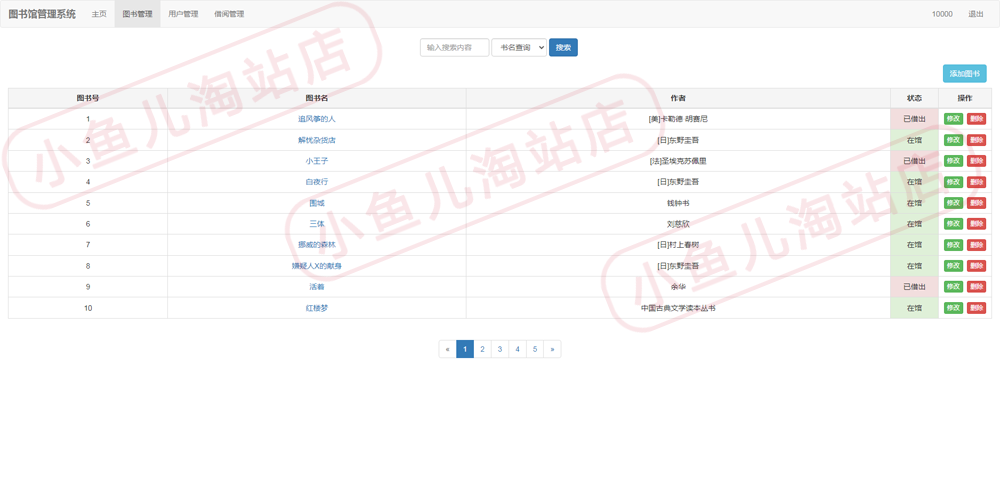Edit the 白夜行 row with 修改

[953, 182]
